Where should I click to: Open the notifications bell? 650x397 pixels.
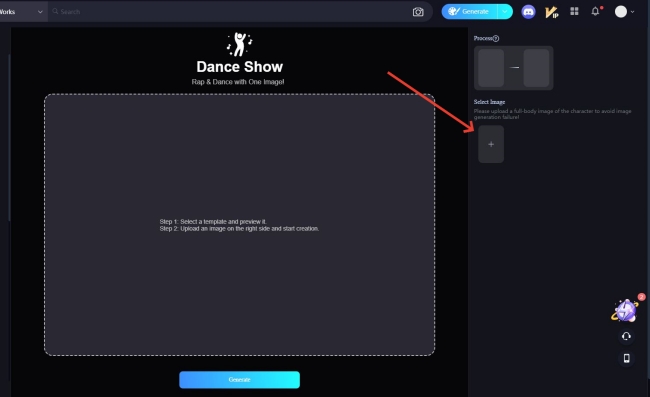point(595,11)
